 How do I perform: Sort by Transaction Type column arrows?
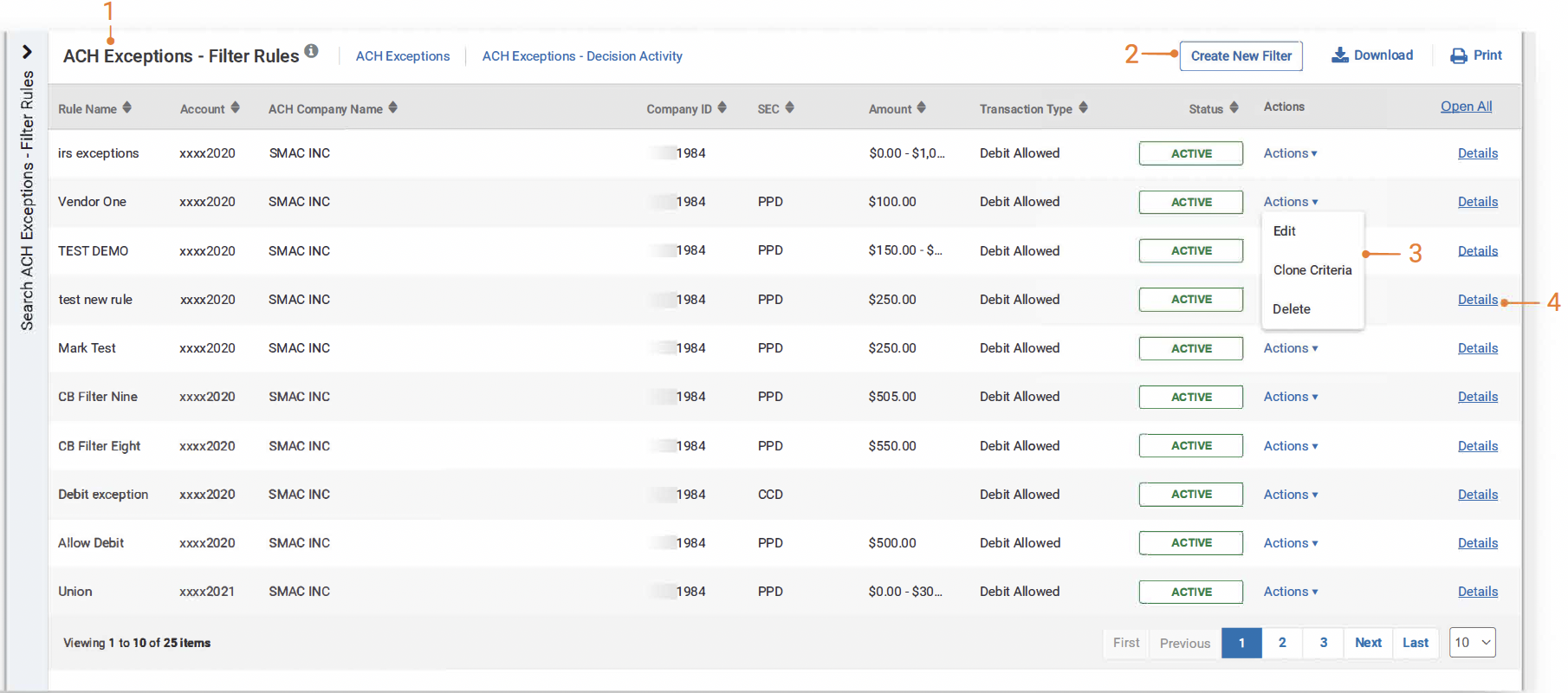pos(1083,107)
